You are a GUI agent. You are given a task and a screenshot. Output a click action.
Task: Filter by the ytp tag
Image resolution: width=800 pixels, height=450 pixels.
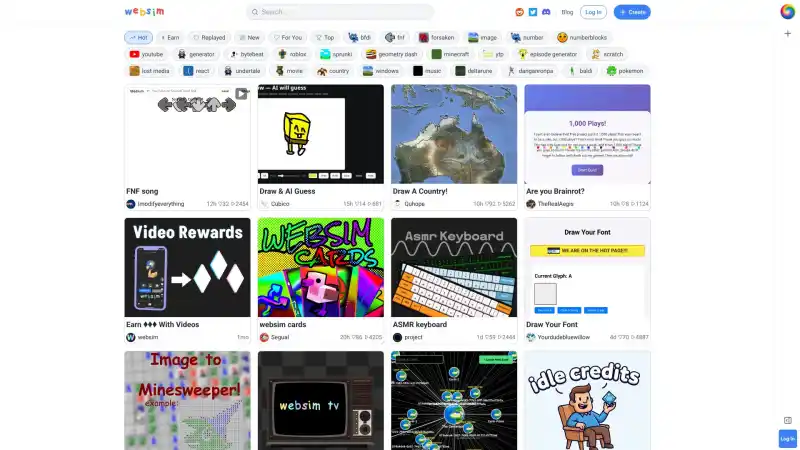493,54
